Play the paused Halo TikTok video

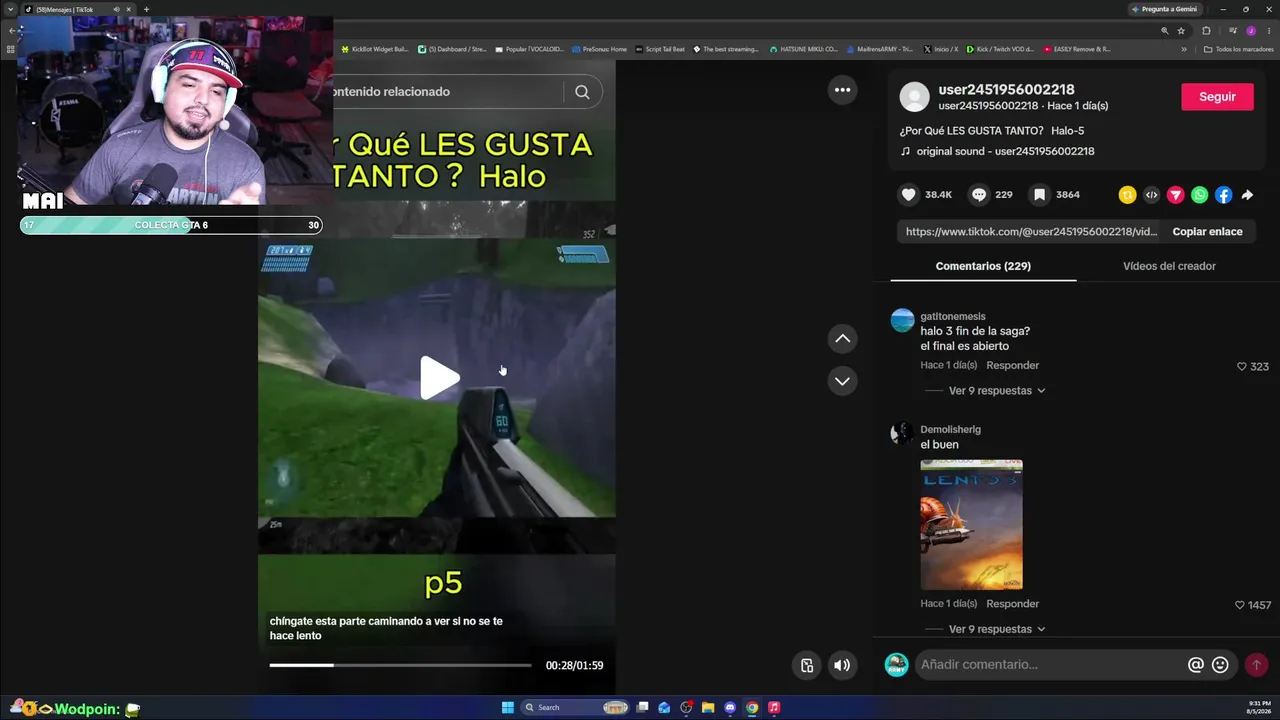coord(439,378)
